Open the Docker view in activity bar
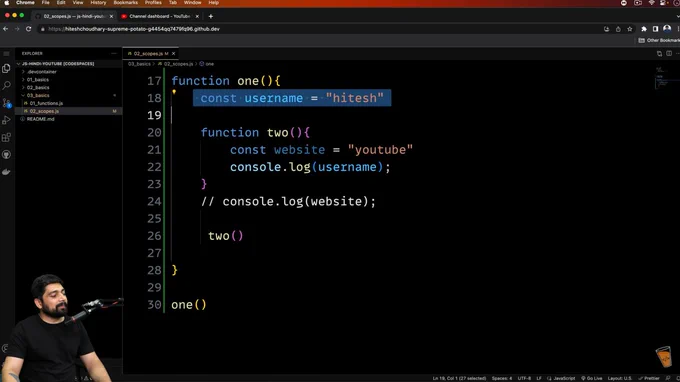Image resolution: width=680 pixels, height=382 pixels. [7, 172]
